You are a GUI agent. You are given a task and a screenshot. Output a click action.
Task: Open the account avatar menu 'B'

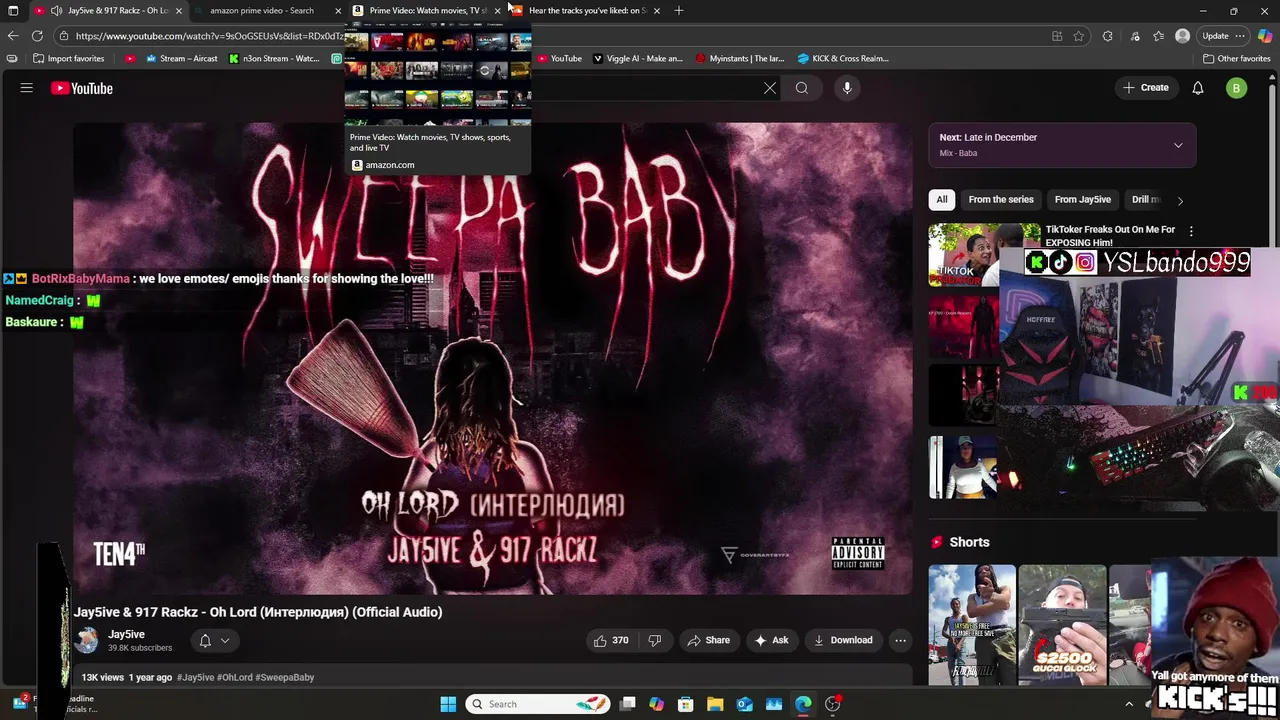(x=1237, y=88)
